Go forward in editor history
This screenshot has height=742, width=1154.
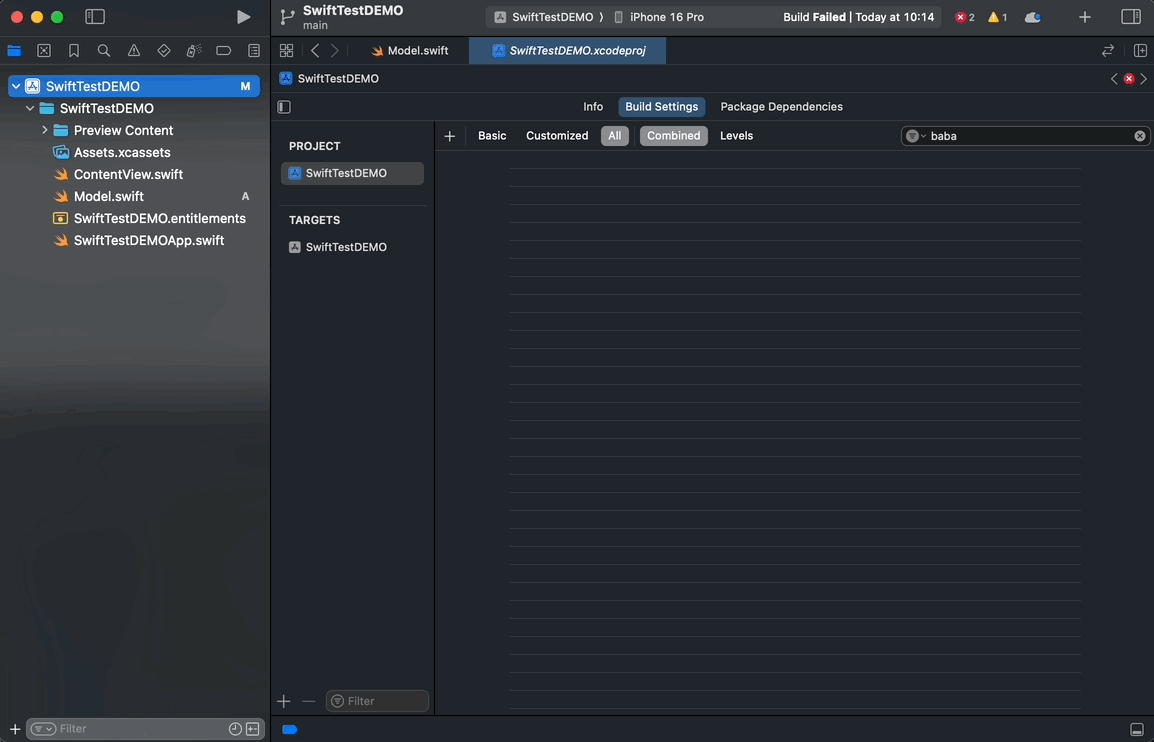click(335, 51)
